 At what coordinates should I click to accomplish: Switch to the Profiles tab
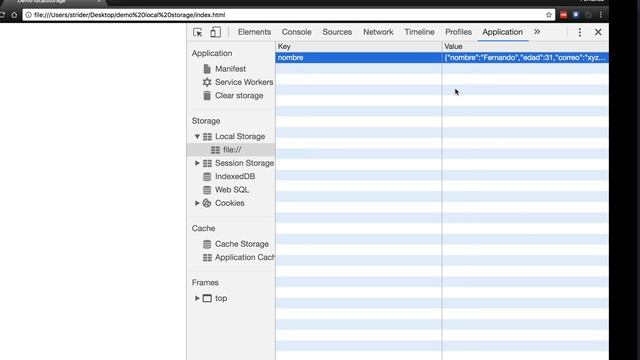click(x=458, y=32)
